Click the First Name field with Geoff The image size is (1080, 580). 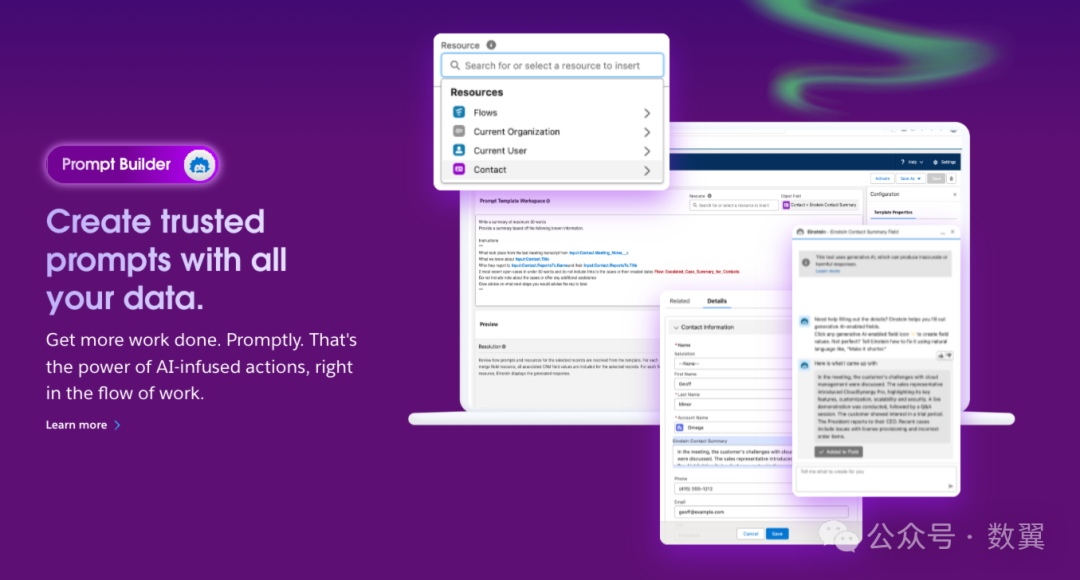point(733,384)
